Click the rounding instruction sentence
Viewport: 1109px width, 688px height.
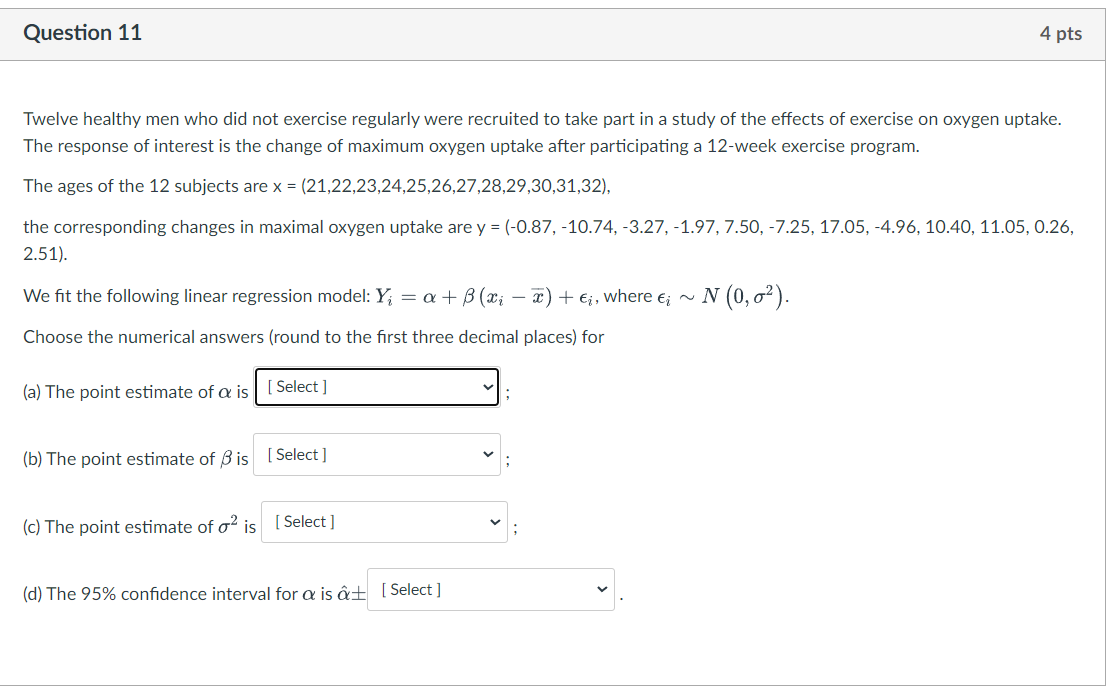click(316, 336)
